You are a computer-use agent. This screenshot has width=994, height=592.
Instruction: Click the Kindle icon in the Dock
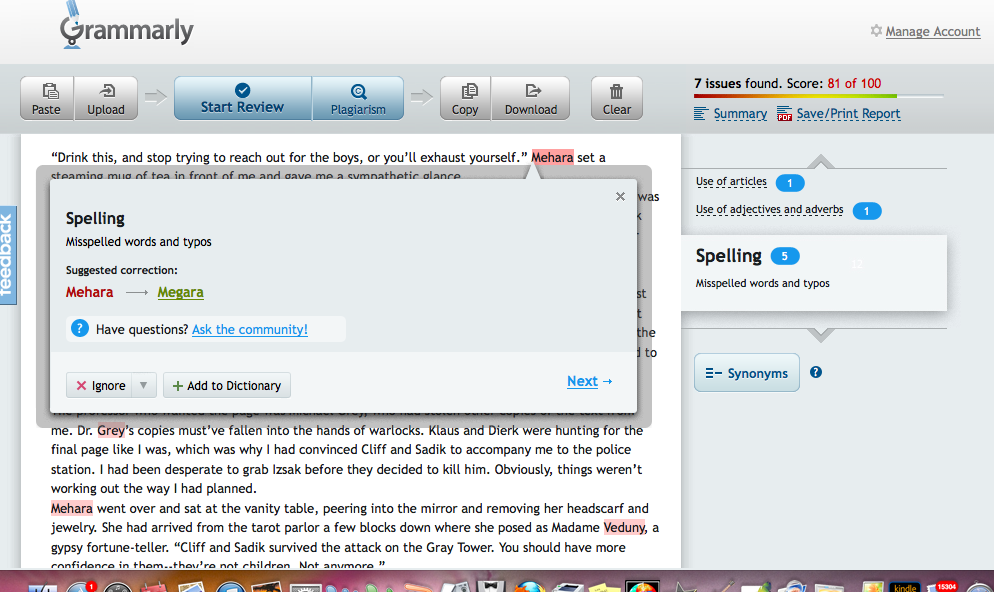coord(905,586)
